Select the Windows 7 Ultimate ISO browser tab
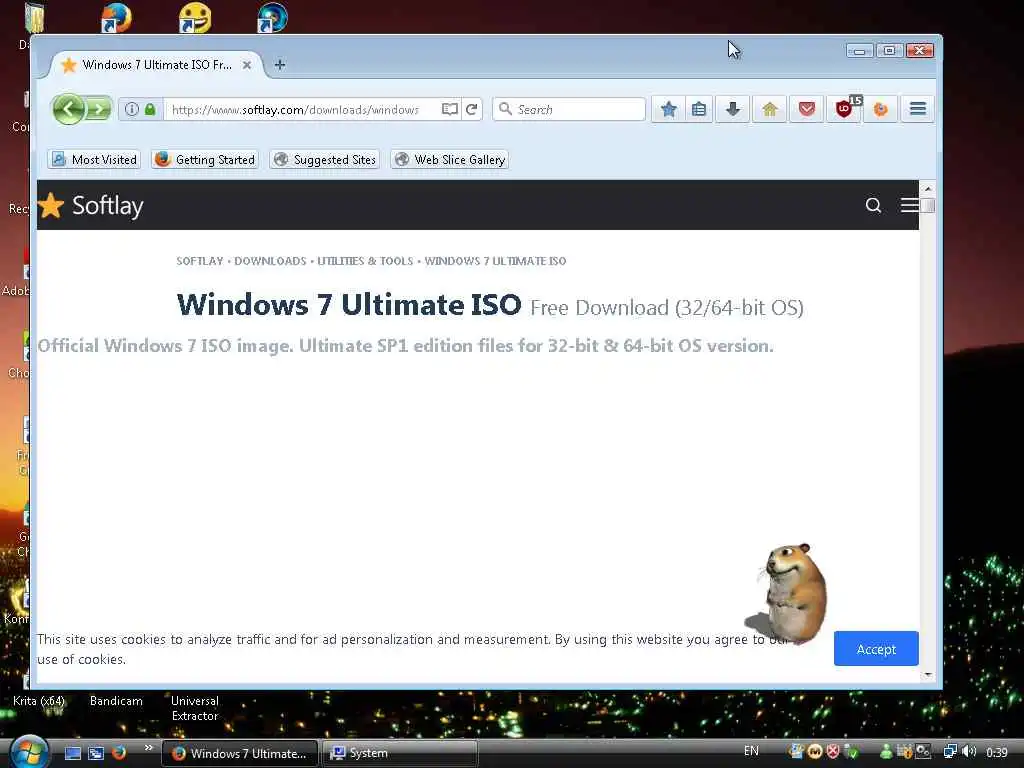Screen dimensions: 1024x768 pos(155,65)
